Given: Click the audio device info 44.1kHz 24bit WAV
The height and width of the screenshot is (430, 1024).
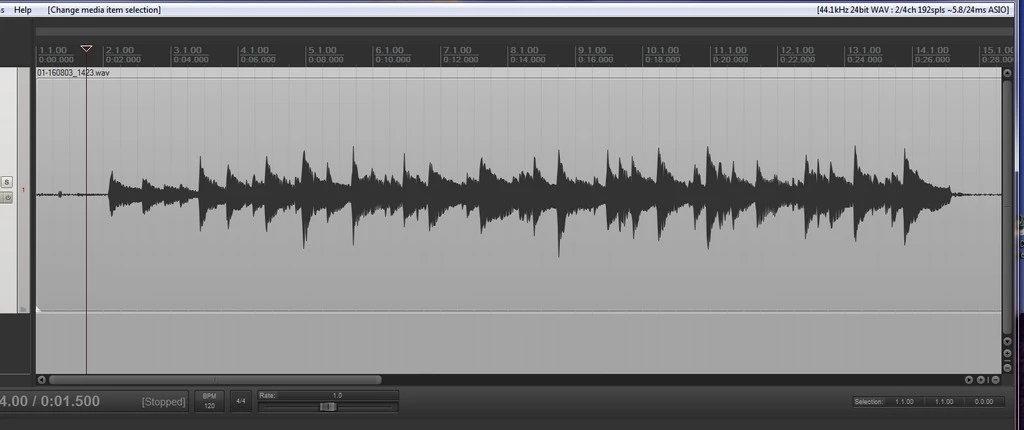Looking at the screenshot, I should tap(914, 9).
